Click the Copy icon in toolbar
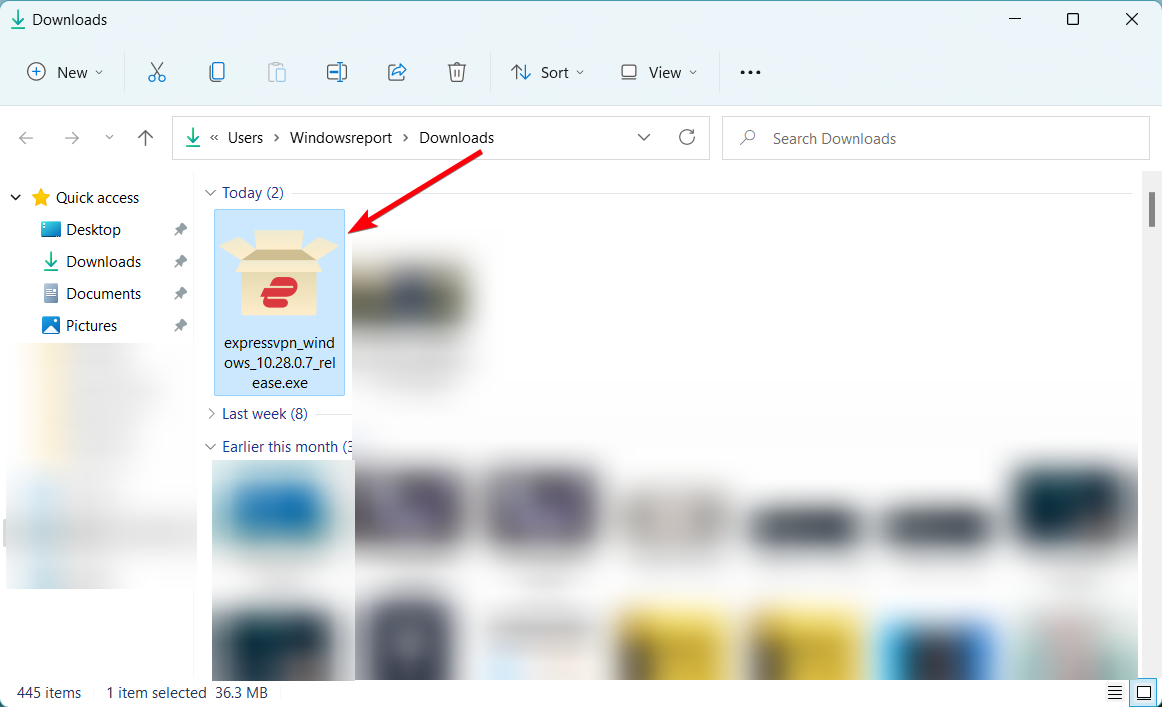Screen dimensions: 1162x707 pyautogui.click(x=217, y=72)
